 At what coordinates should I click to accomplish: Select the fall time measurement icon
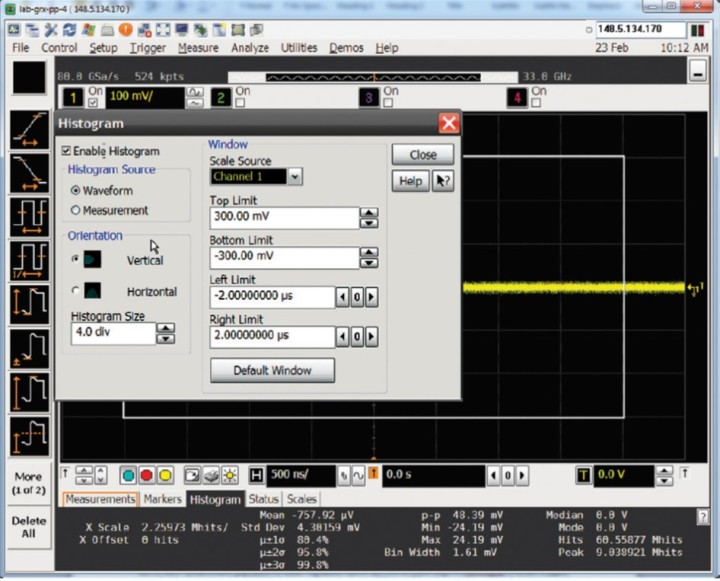coord(29,173)
